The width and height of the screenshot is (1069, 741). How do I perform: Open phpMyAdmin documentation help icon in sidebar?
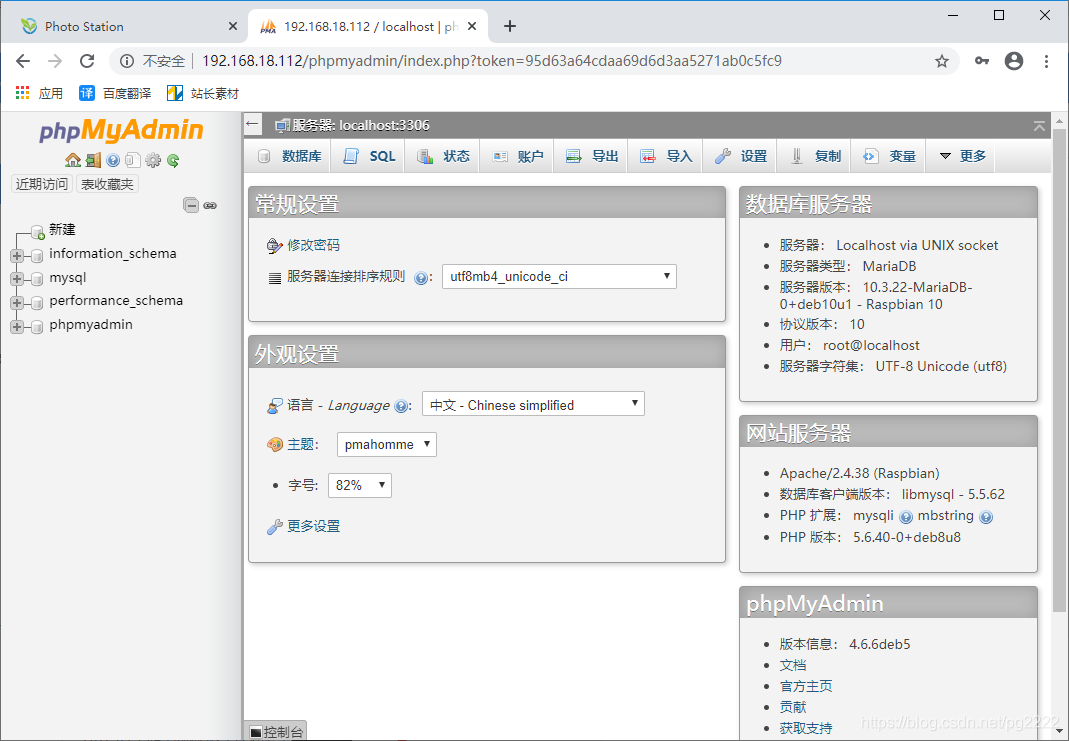coord(113,160)
